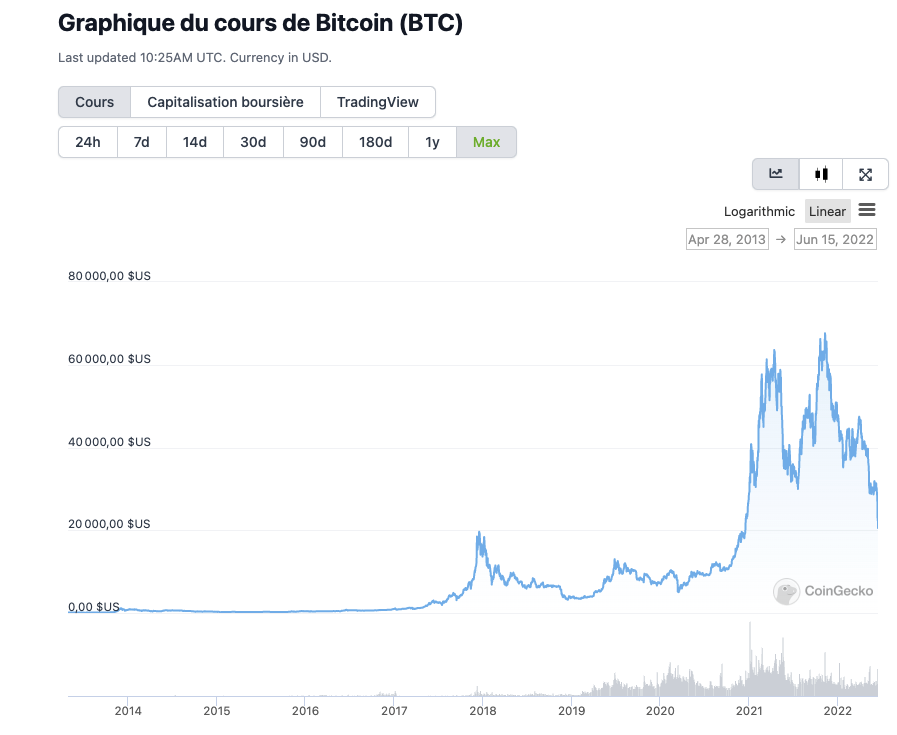Switch to candlestick chart view
The image size is (897, 735).
(821, 174)
